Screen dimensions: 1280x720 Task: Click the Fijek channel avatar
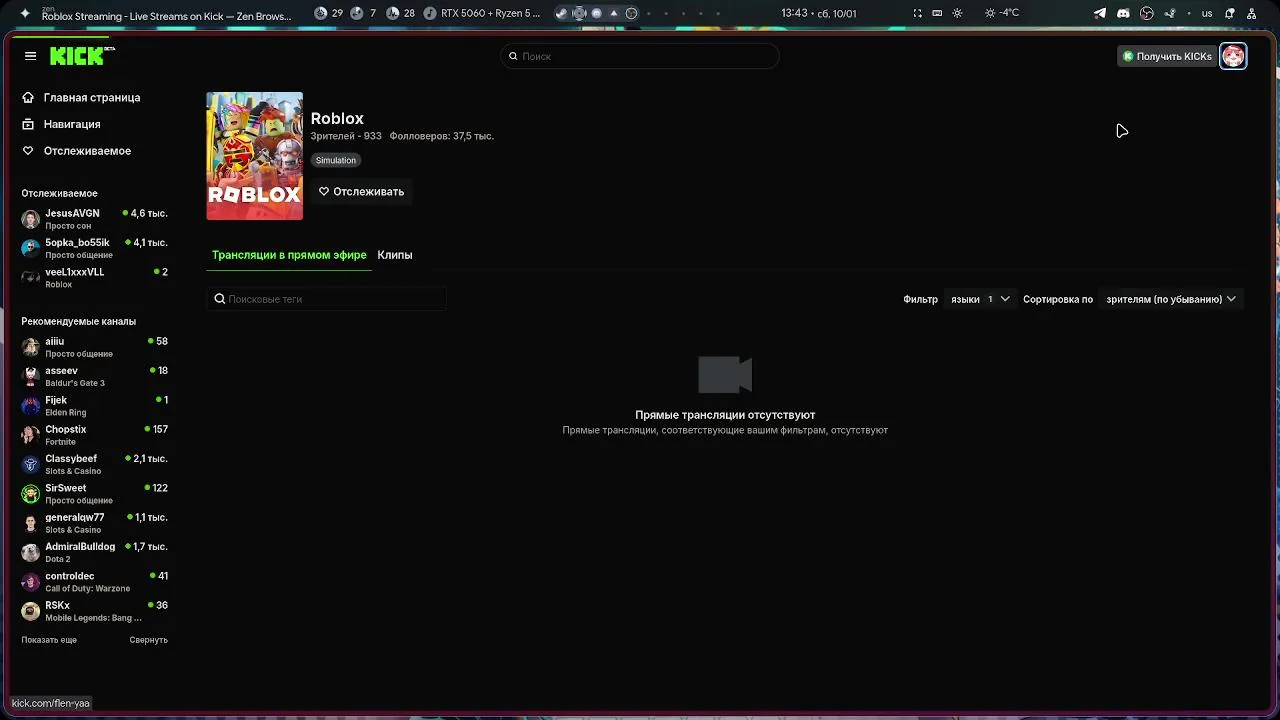[x=31, y=406]
